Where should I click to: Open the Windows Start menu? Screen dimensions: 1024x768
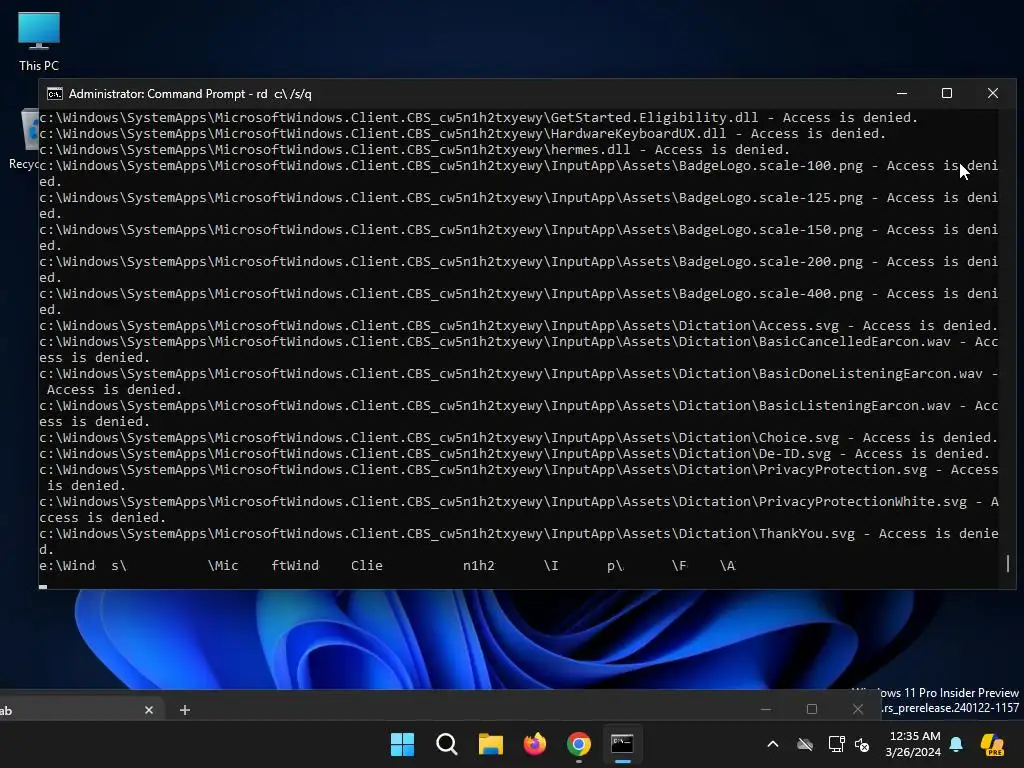(402, 744)
